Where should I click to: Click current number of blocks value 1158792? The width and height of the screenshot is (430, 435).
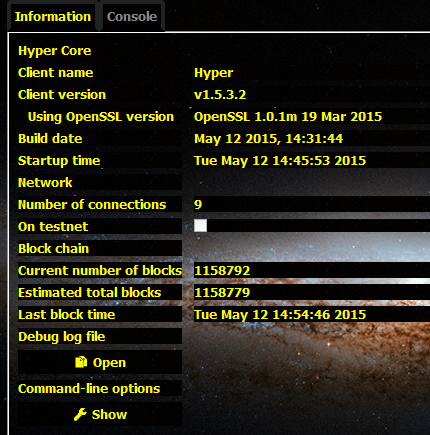tap(222, 270)
